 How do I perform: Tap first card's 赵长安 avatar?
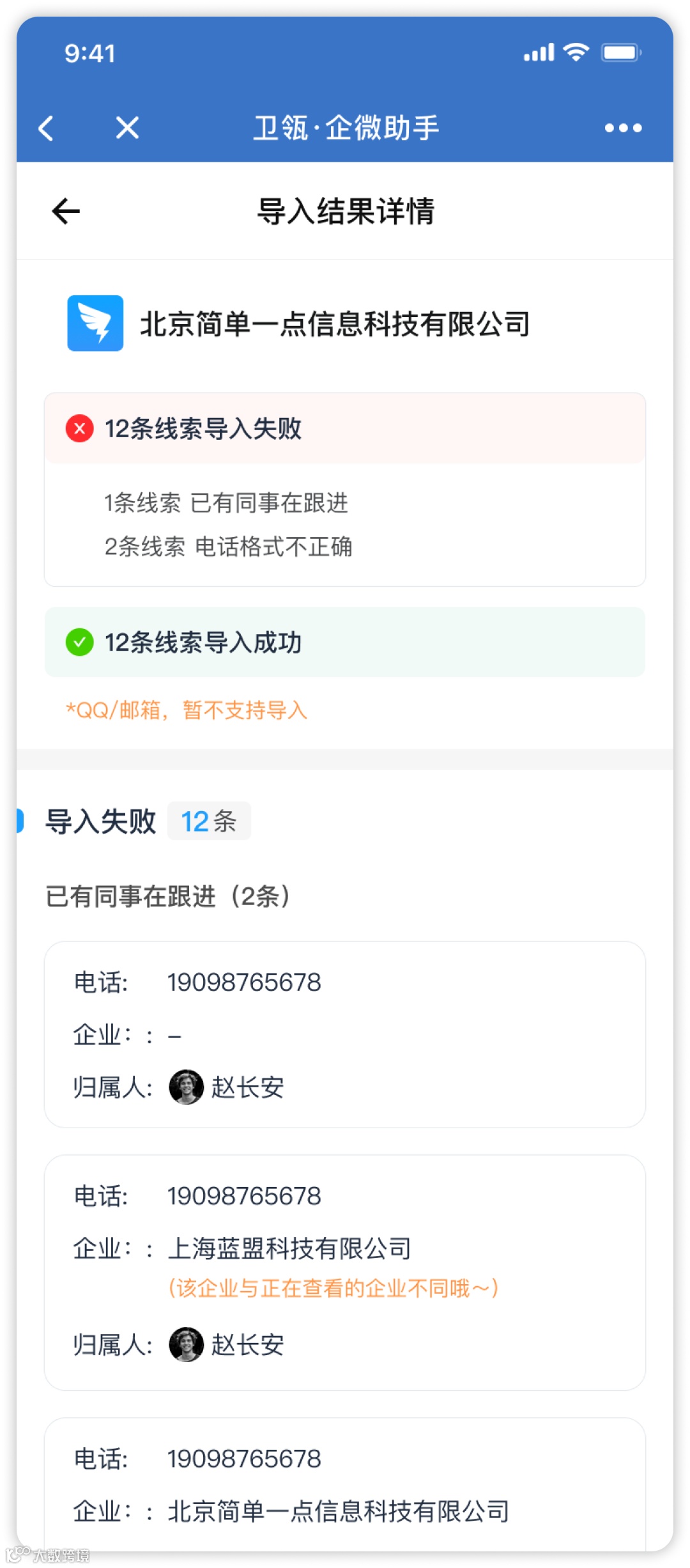[186, 1087]
